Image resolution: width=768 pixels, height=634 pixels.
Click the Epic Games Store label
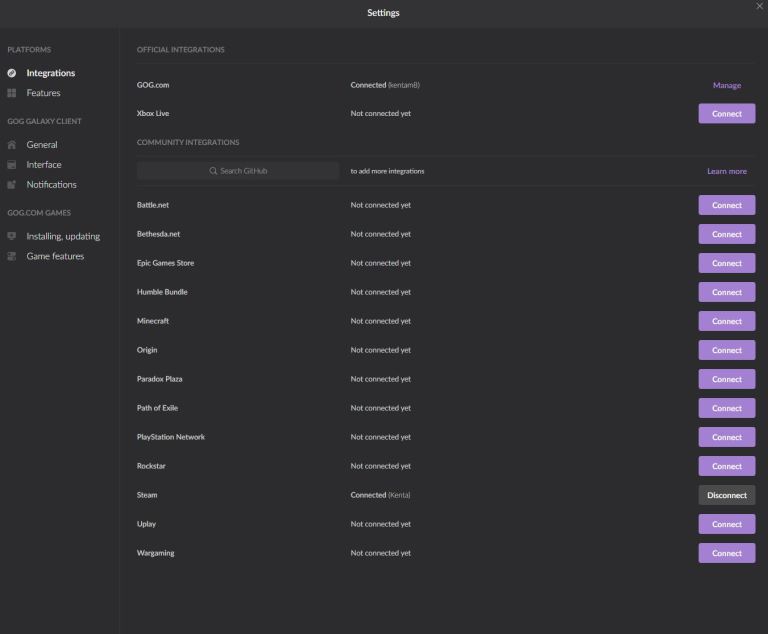click(x=166, y=263)
